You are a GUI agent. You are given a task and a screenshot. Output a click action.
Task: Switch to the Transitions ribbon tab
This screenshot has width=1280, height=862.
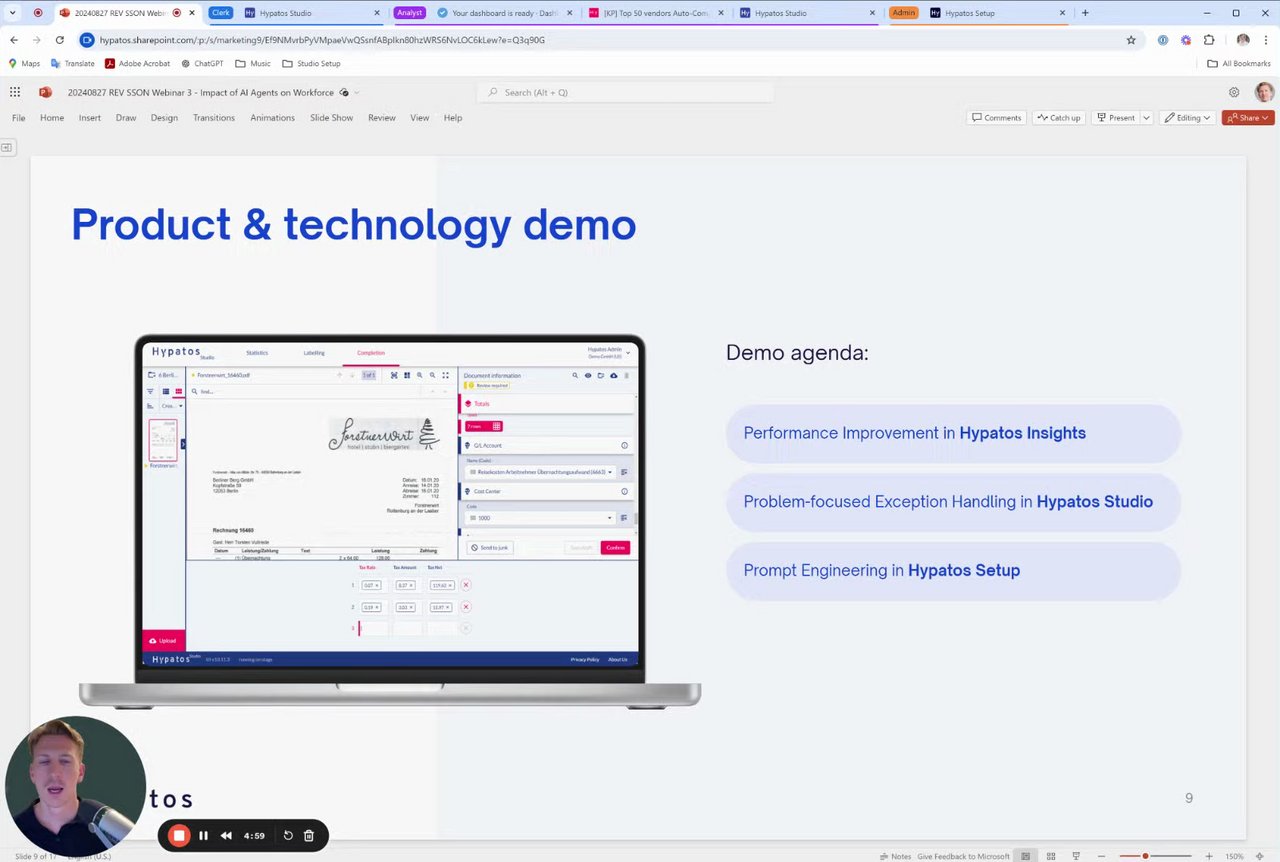coord(214,118)
